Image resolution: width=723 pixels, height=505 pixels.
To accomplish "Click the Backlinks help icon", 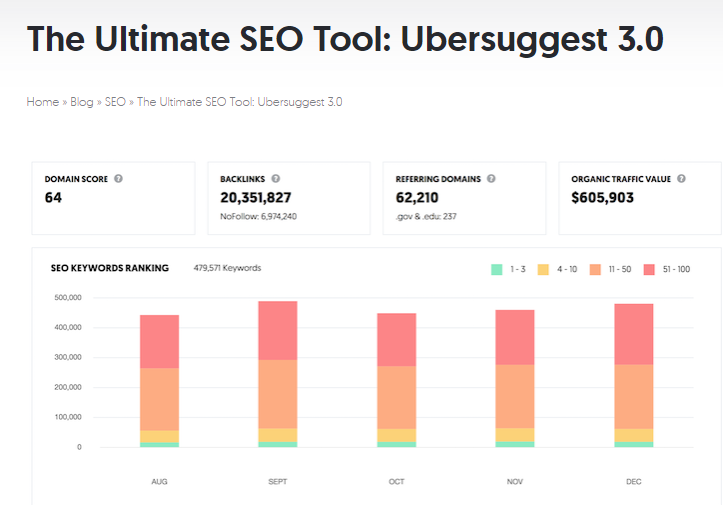I will [275, 179].
